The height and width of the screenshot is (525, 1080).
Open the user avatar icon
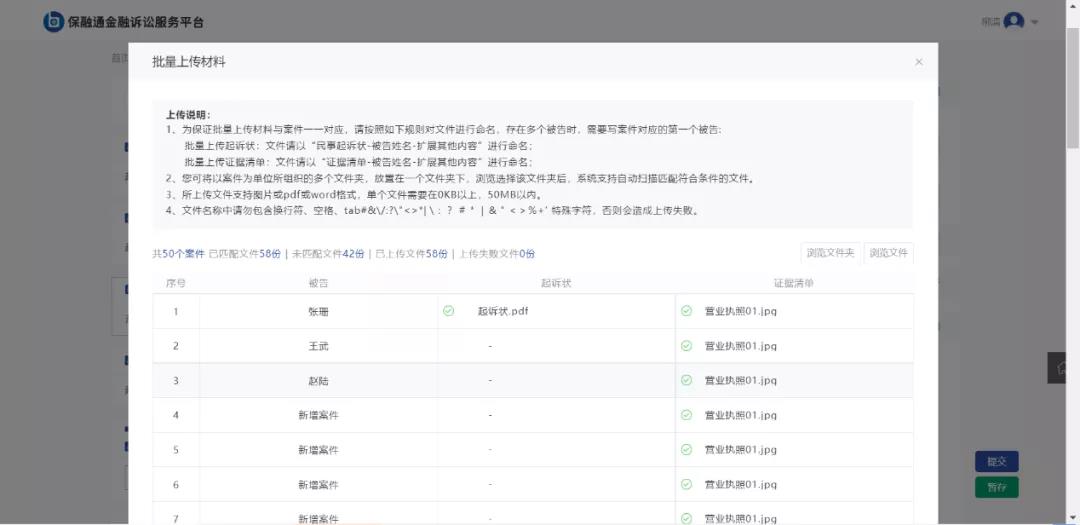click(1013, 21)
